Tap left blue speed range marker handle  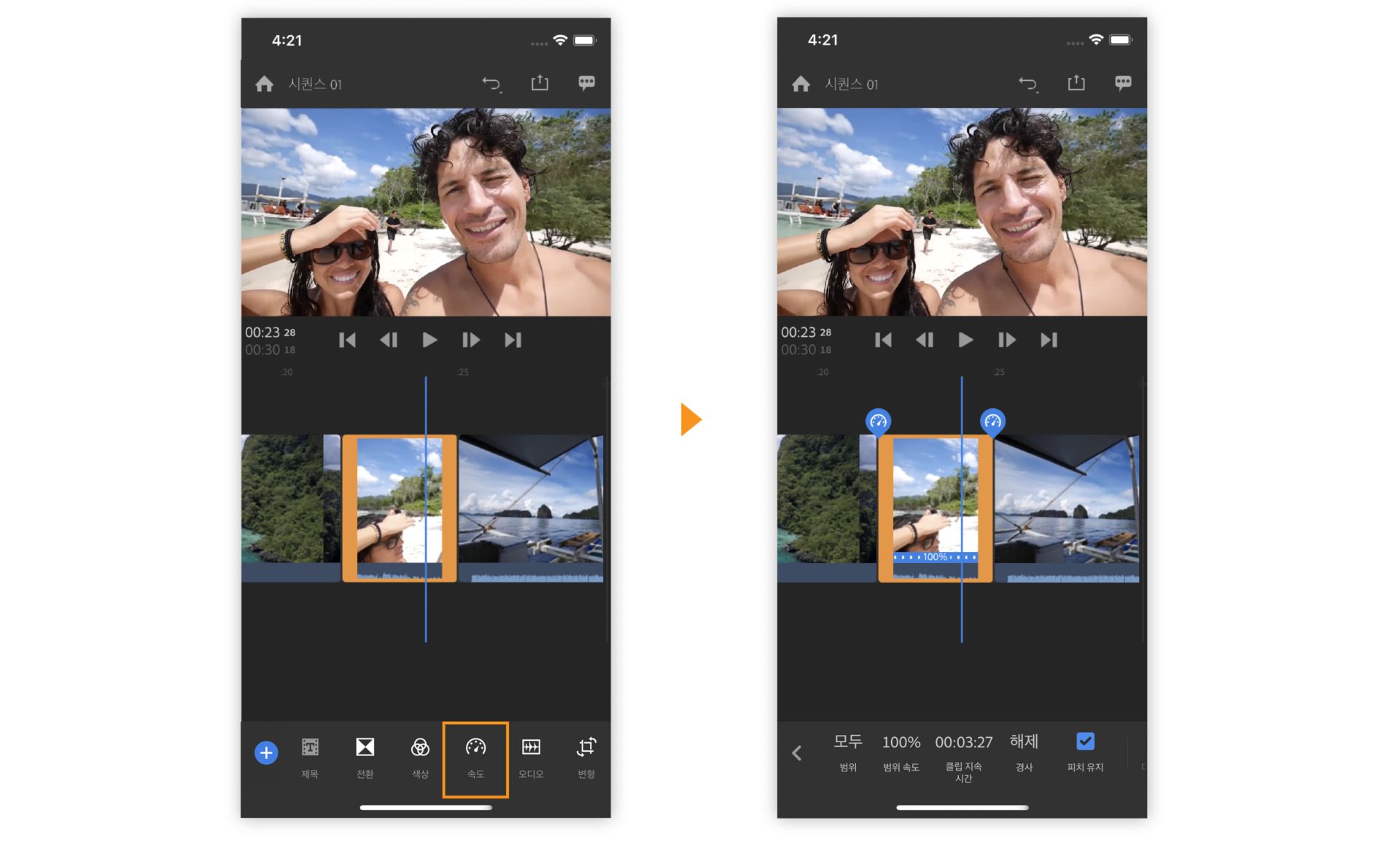coord(878,421)
